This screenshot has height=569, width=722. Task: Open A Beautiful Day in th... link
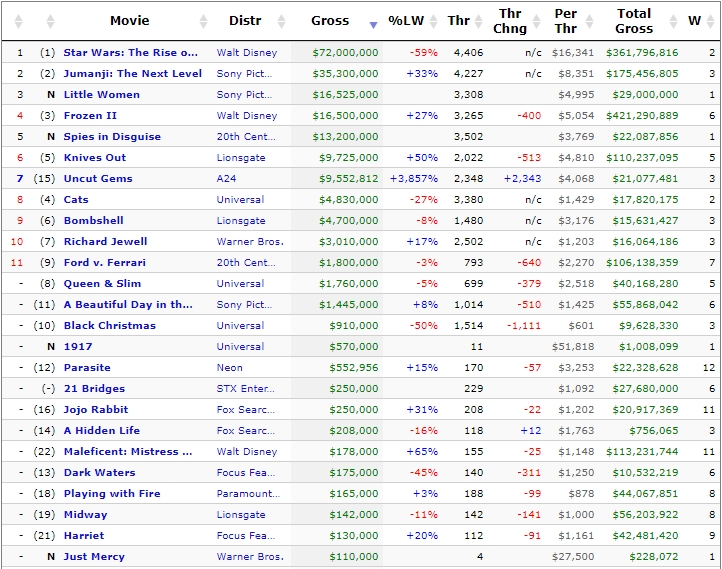pos(128,305)
